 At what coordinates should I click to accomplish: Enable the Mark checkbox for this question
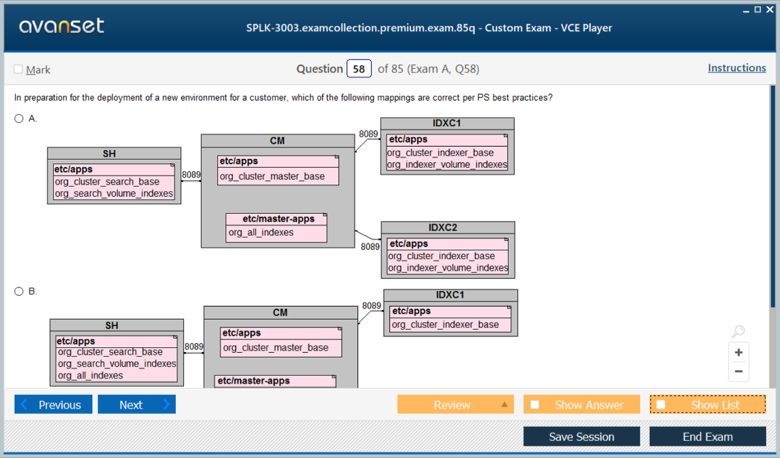18,69
